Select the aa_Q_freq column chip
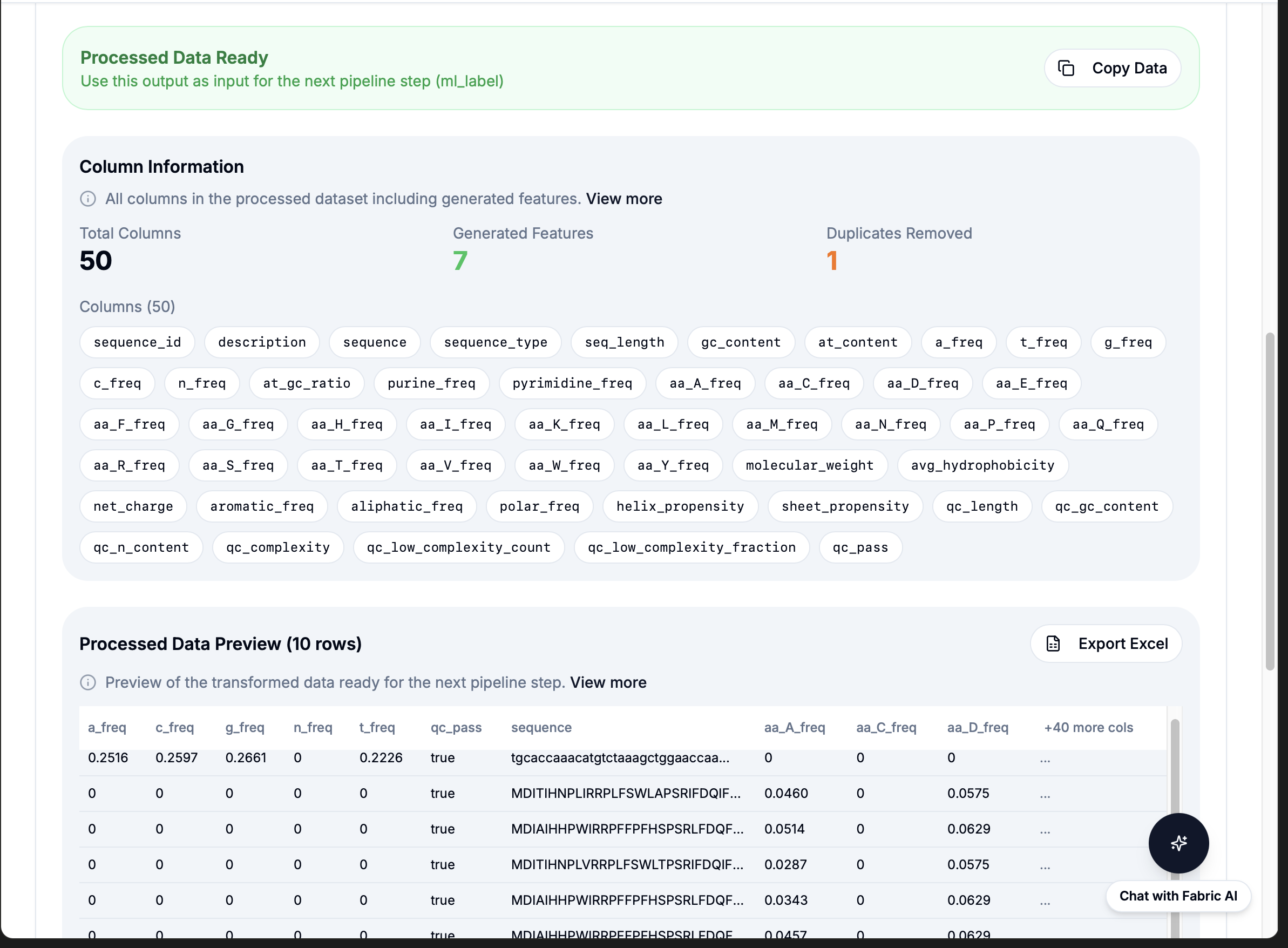Viewport: 1288px width, 948px height. (1108, 424)
